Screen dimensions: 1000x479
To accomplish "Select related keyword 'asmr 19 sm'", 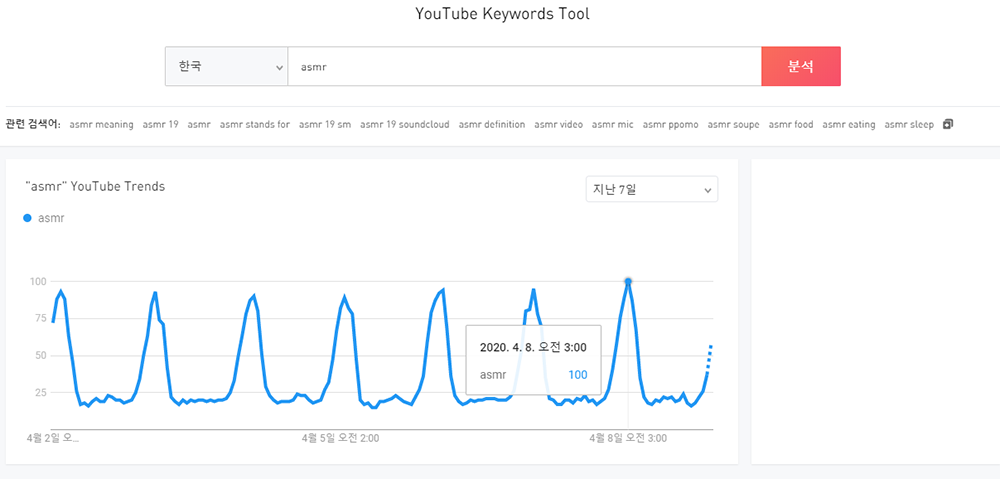I will (x=325, y=124).
